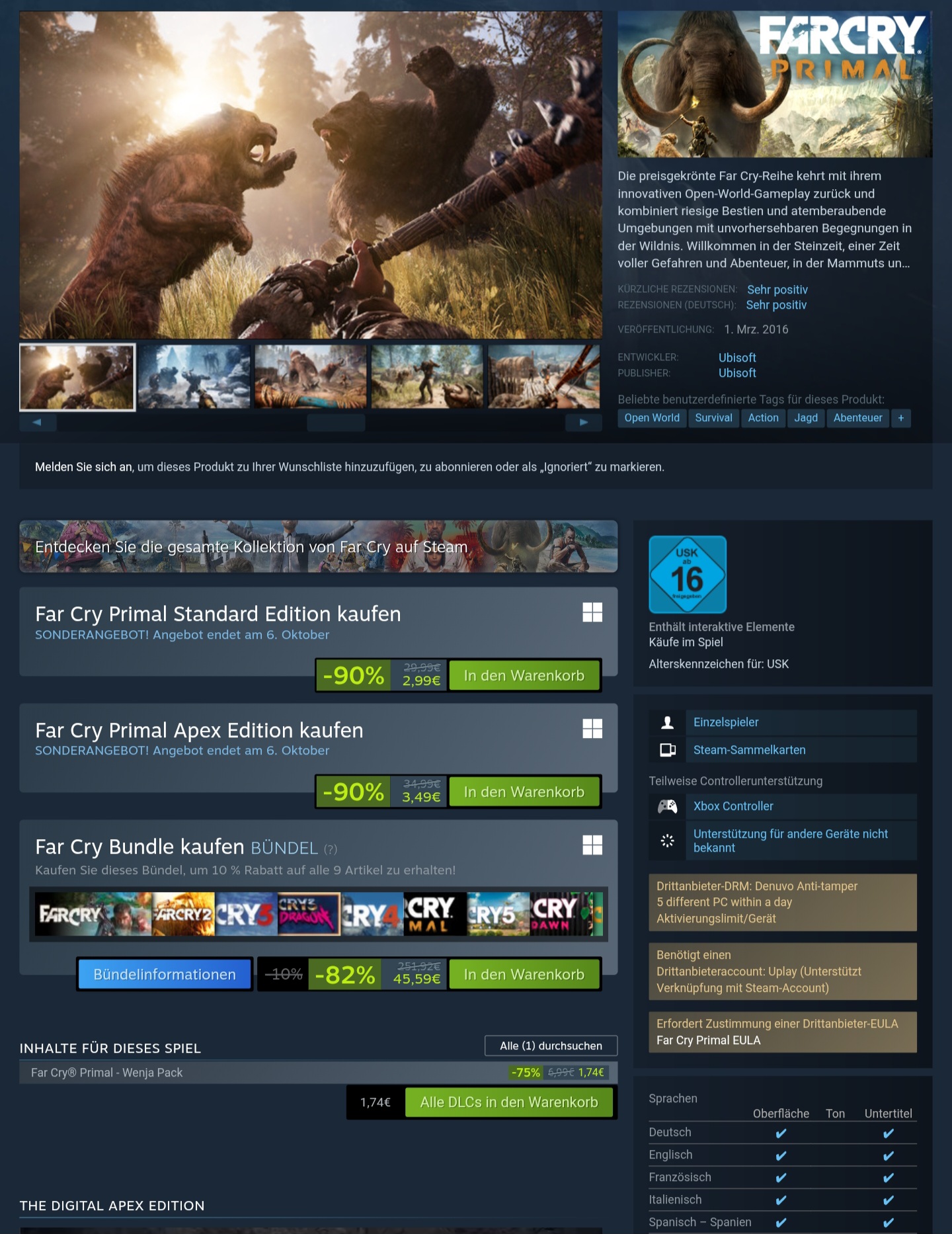The image size is (952, 1234).
Task: Click the 'Deutsch' language row
Action: [x=783, y=1132]
